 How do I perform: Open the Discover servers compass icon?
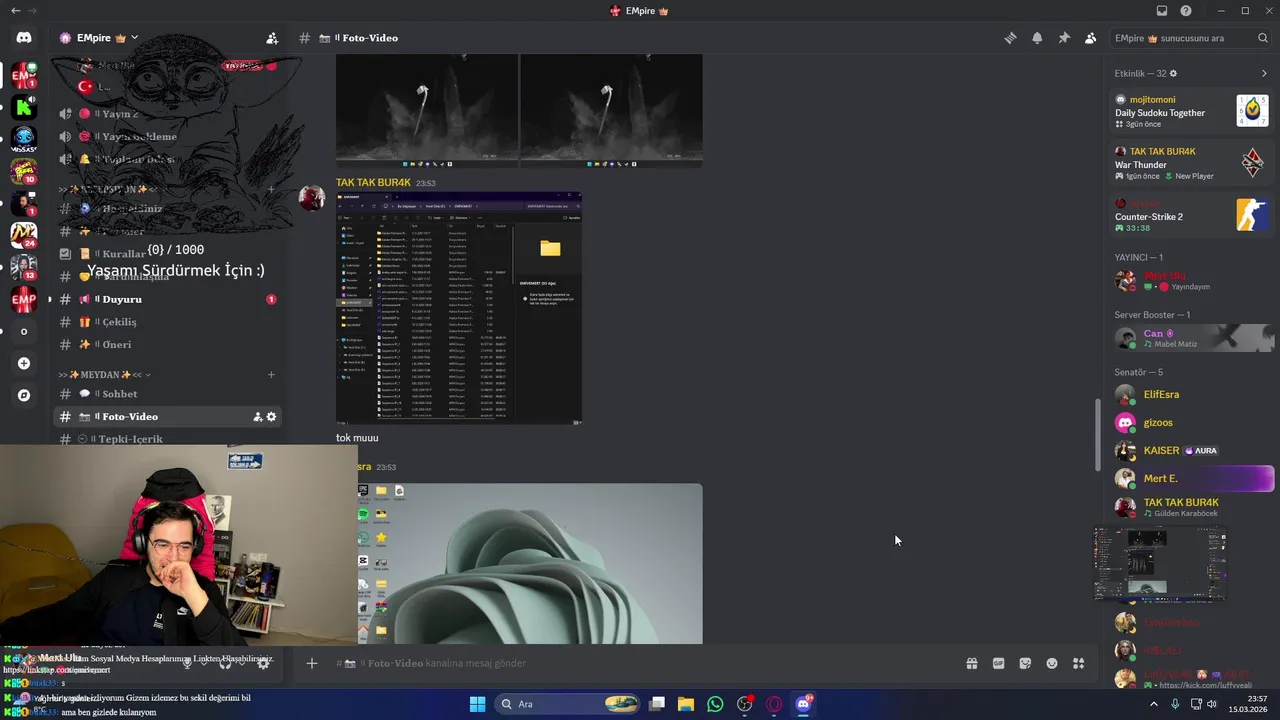(24, 395)
